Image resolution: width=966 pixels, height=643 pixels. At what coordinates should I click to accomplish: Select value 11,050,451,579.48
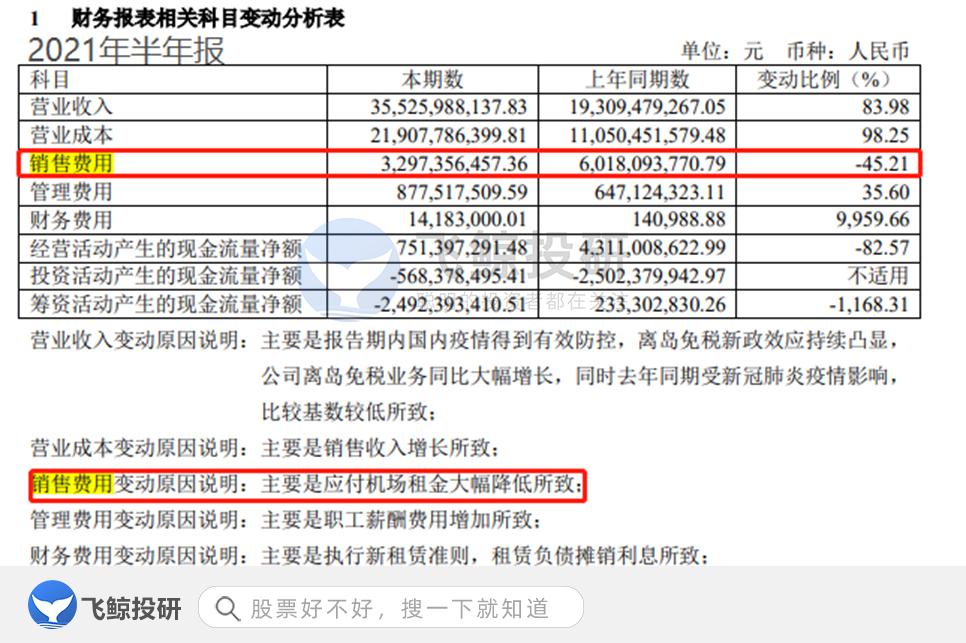tap(647, 135)
